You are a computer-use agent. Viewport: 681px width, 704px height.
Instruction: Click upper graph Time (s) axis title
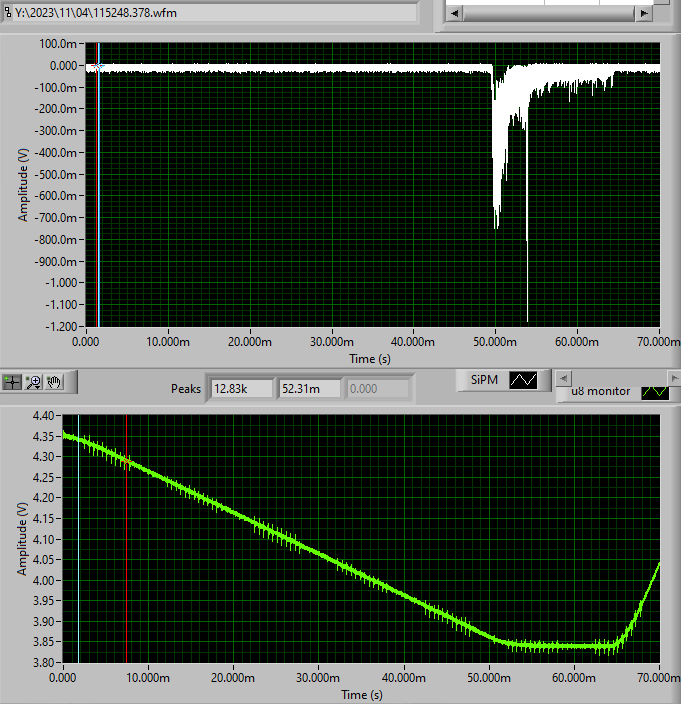pyautogui.click(x=370, y=359)
